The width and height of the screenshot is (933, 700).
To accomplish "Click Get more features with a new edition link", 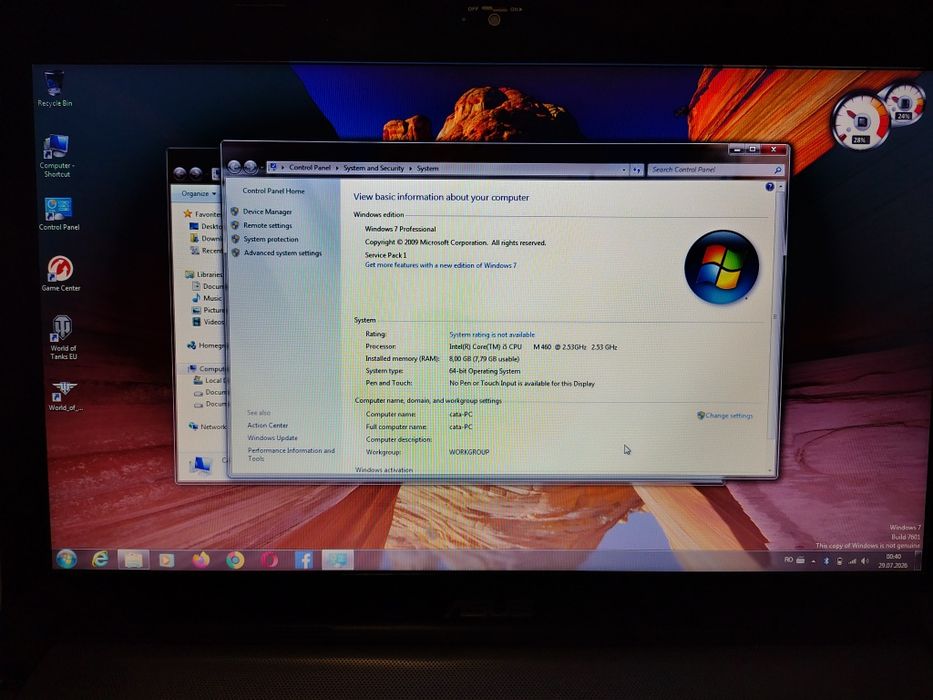I will pyautogui.click(x=440, y=265).
